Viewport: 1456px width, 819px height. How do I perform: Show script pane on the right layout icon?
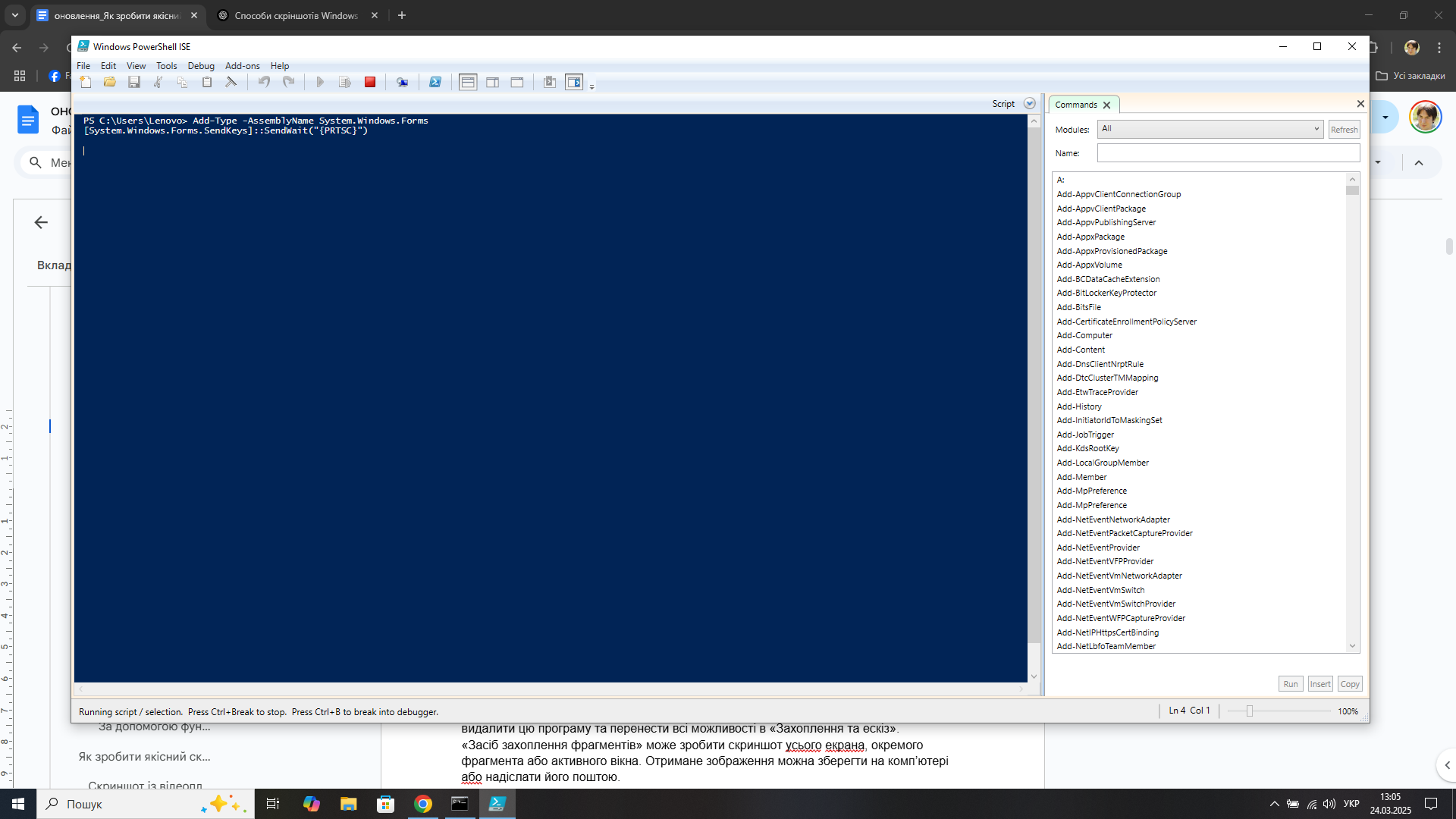coord(493,82)
